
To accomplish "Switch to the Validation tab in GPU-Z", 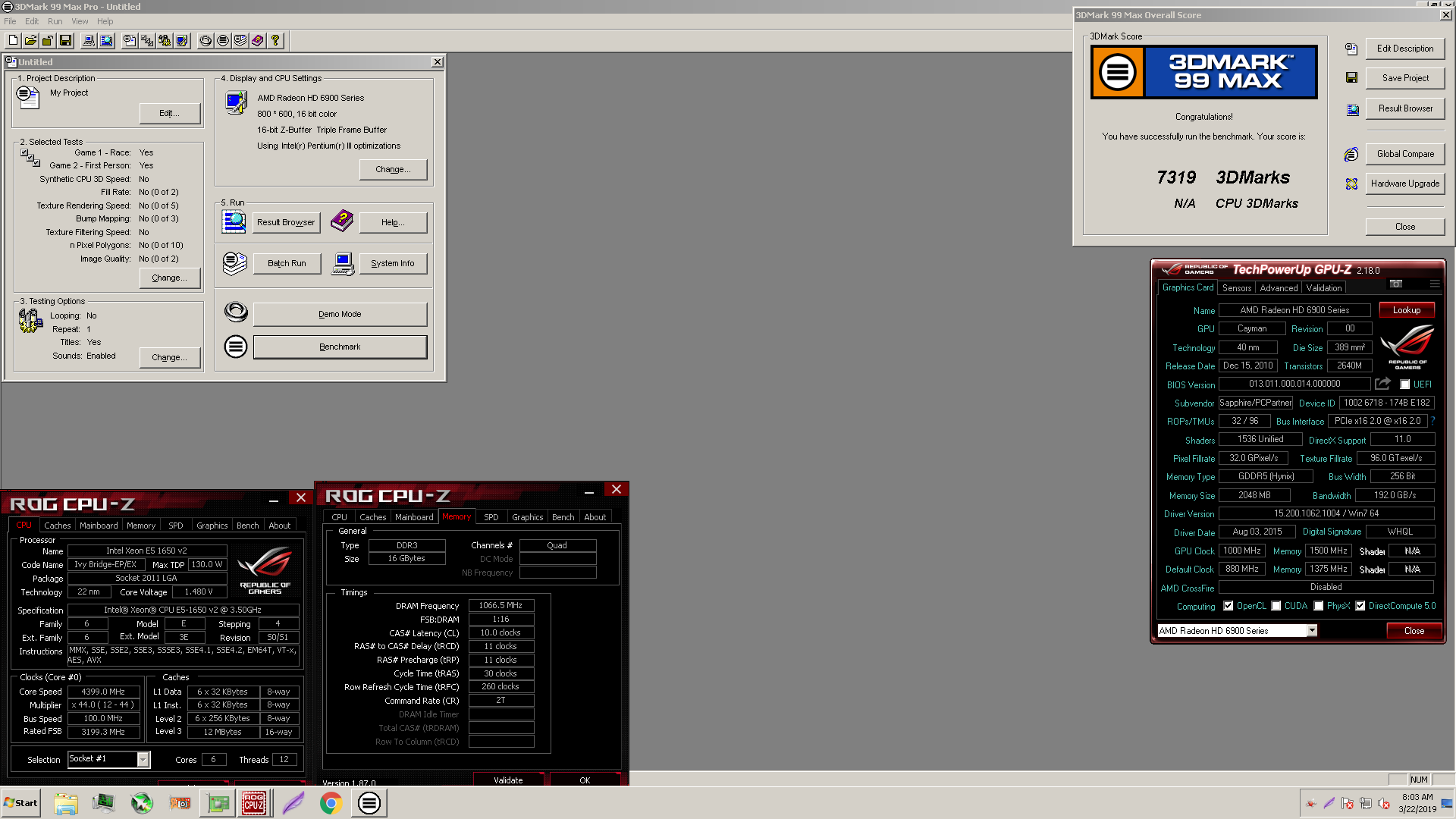I will [1324, 288].
